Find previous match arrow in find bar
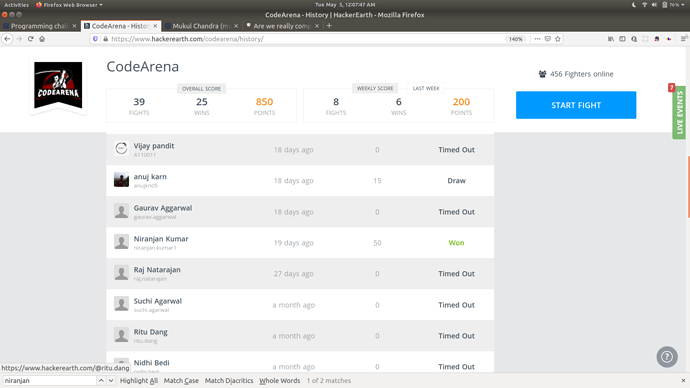The image size is (690, 388). [x=101, y=381]
